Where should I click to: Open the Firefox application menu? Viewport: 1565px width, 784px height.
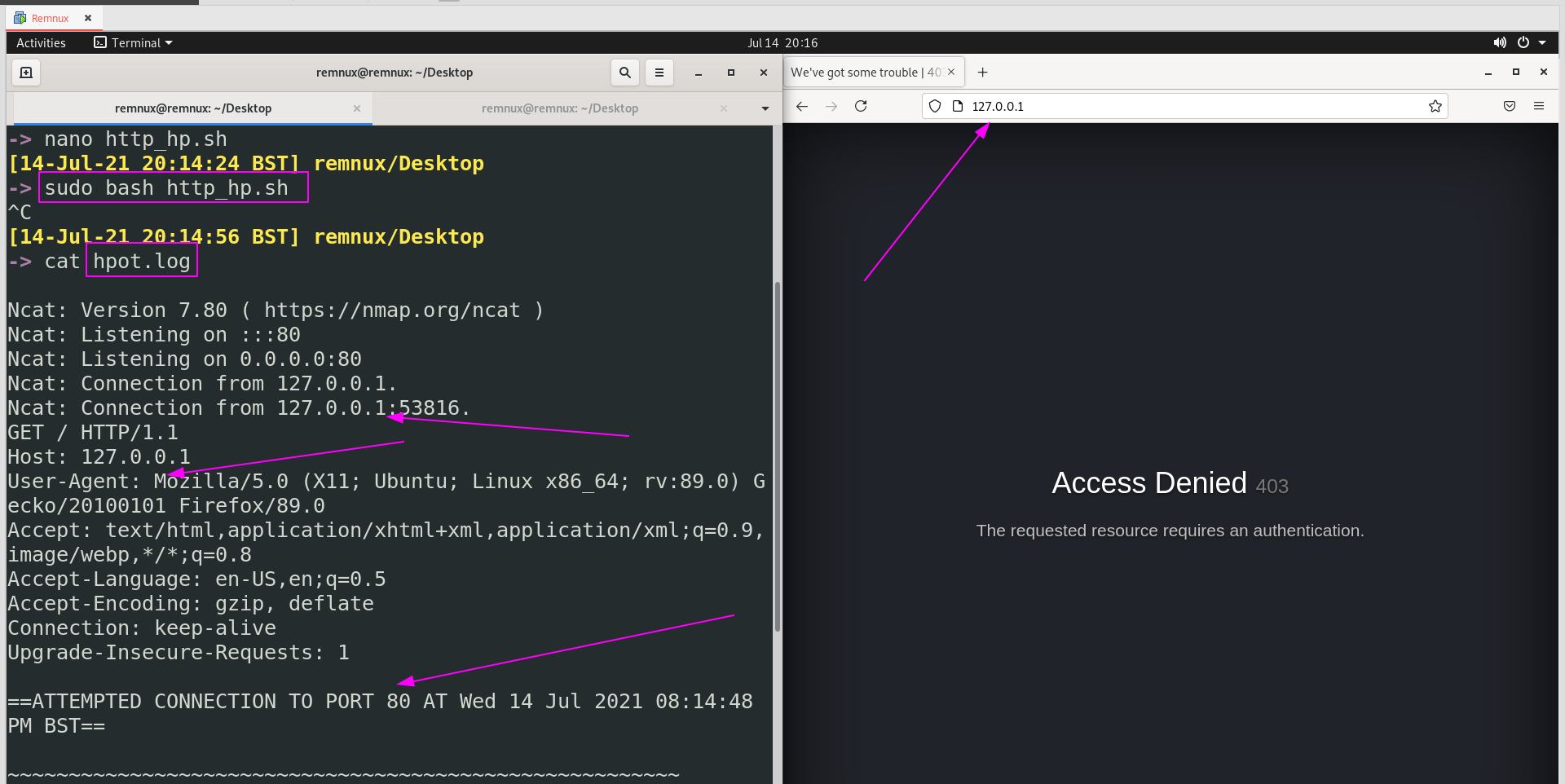[1539, 106]
